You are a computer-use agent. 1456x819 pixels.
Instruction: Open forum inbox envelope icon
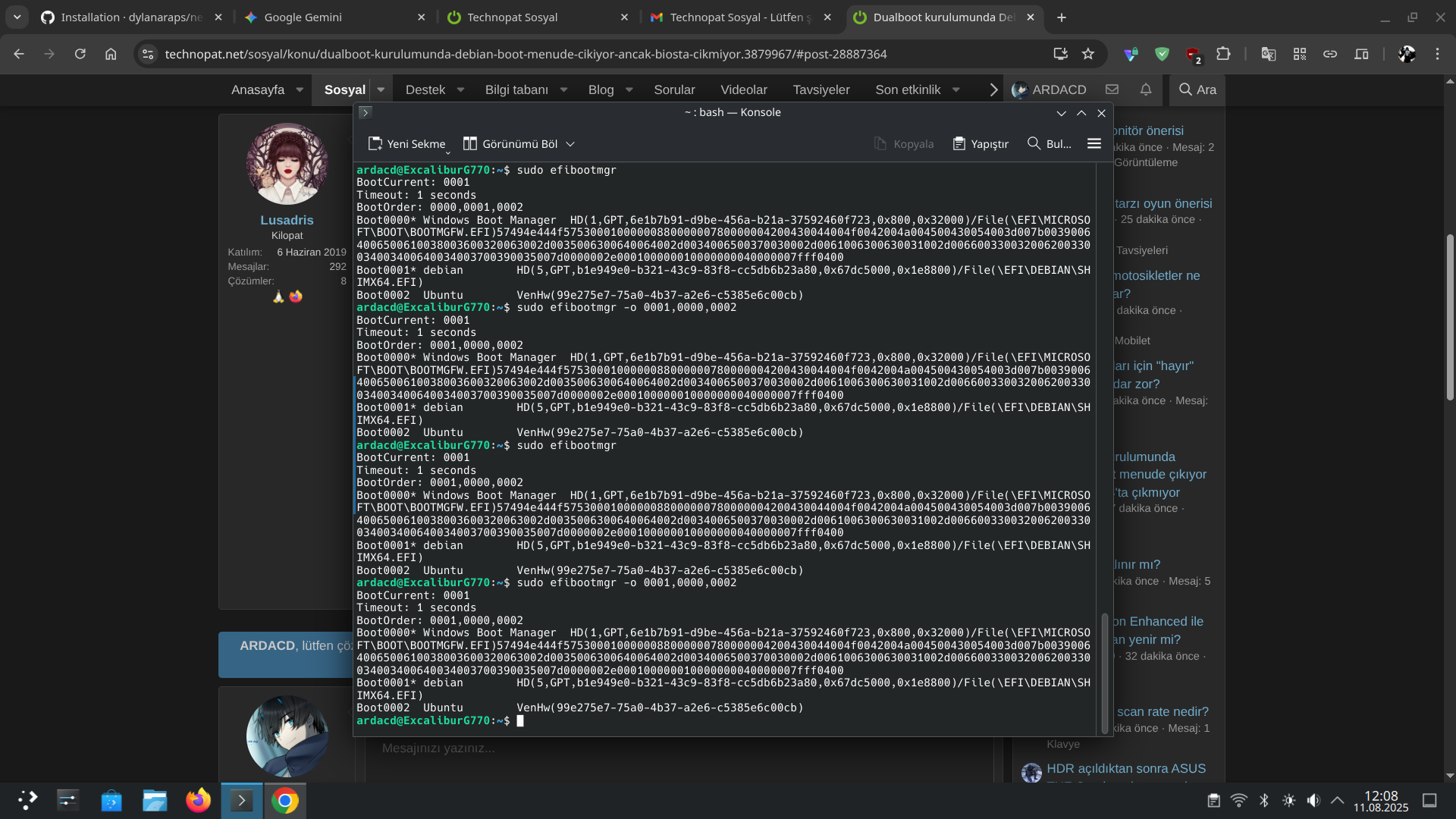1112,89
